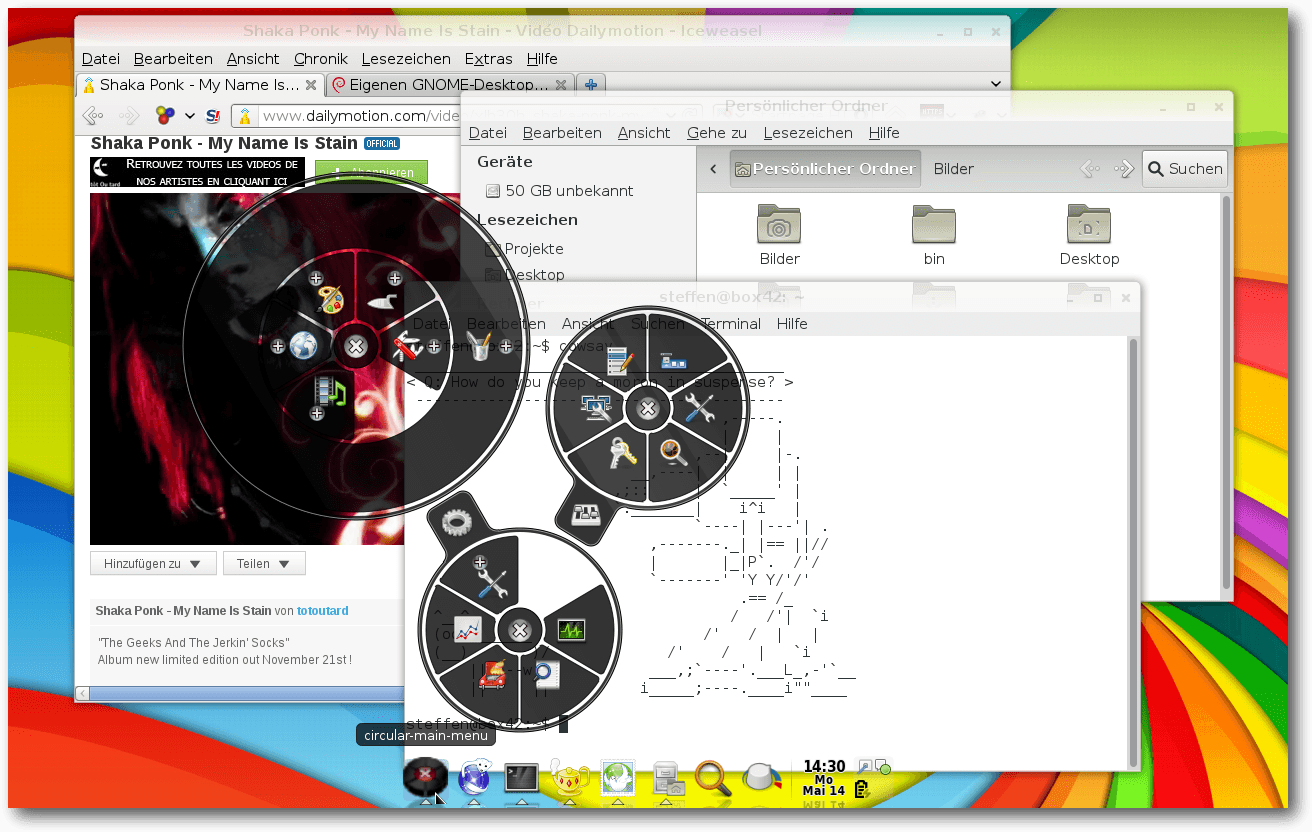This screenshot has height=832, width=1312.
Task: Expand the Hinzufügen zu dropdown
Action: pos(153,564)
